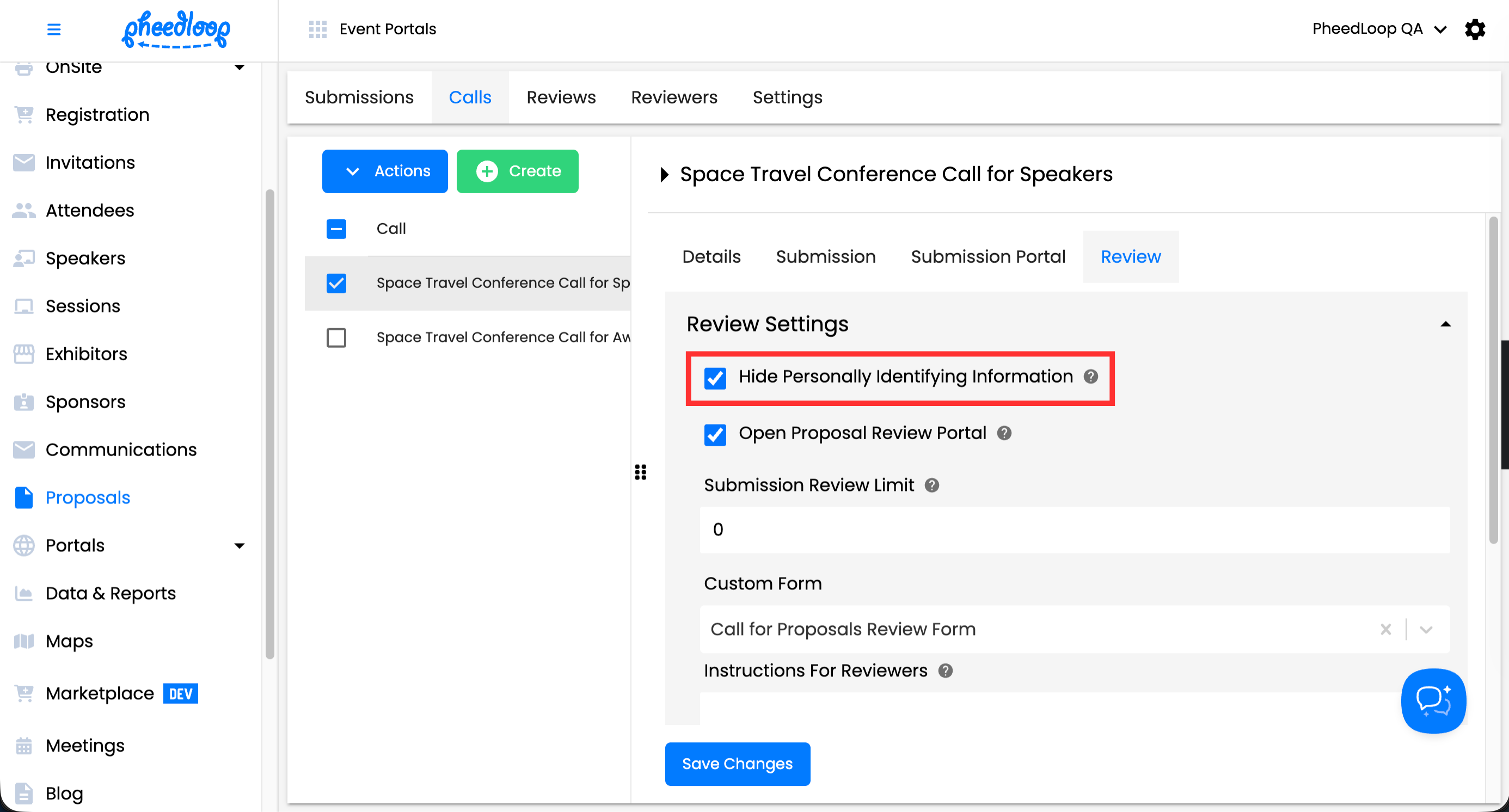Open the settings gear icon

point(1475,29)
